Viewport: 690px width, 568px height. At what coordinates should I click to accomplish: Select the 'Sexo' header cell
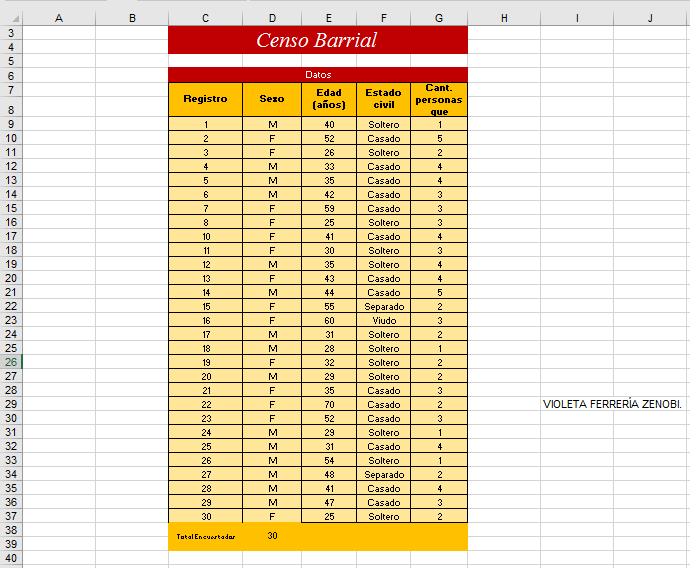[x=272, y=99]
